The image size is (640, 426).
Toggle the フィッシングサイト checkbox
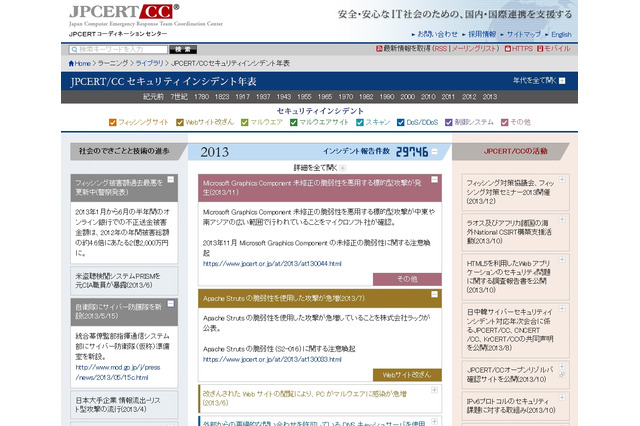(x=115, y=121)
